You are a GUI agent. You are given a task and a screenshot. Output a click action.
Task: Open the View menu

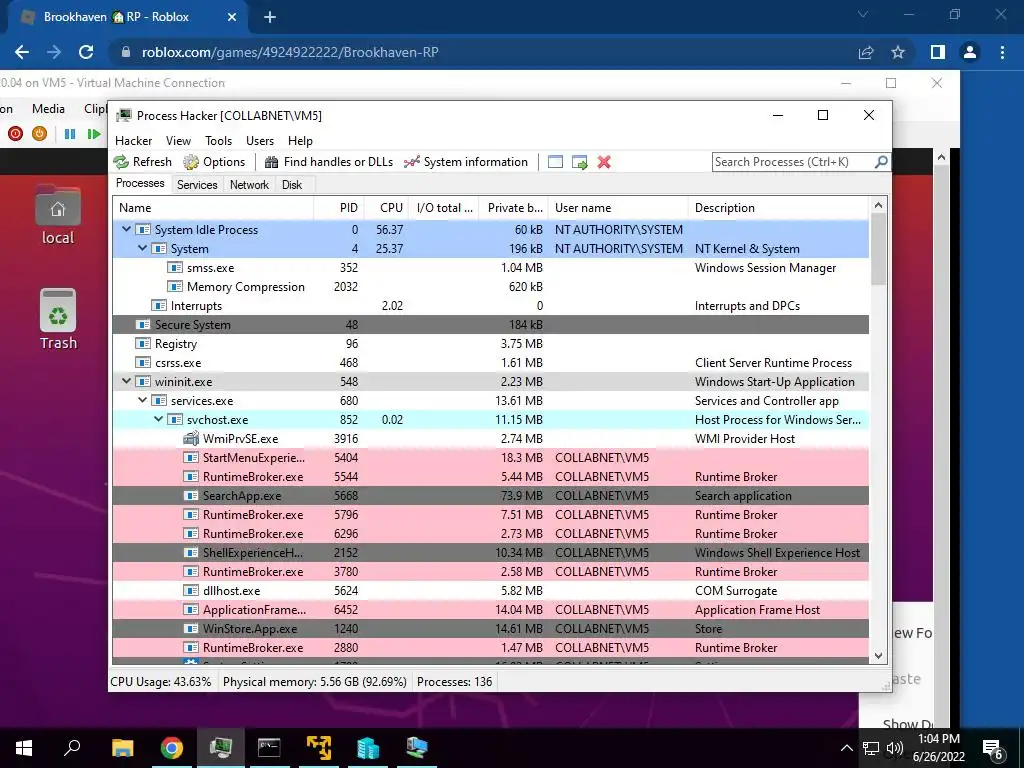tap(178, 140)
